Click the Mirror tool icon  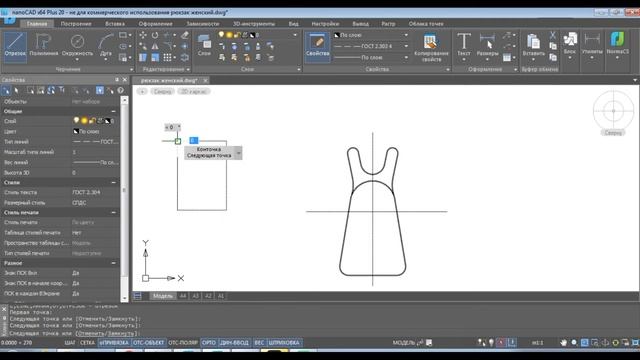(x=155, y=47)
